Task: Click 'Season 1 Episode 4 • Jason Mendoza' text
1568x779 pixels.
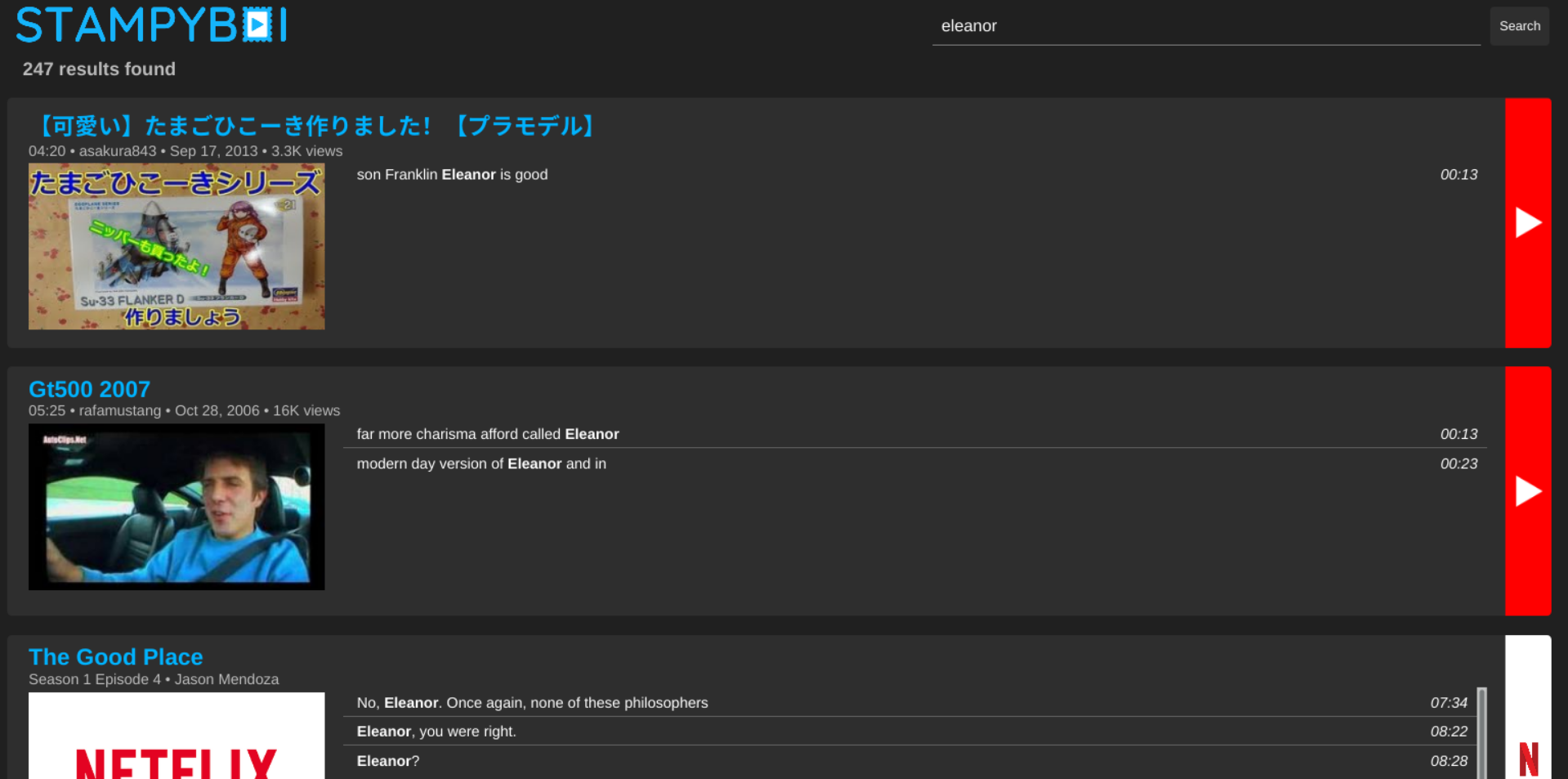Action: pos(154,679)
